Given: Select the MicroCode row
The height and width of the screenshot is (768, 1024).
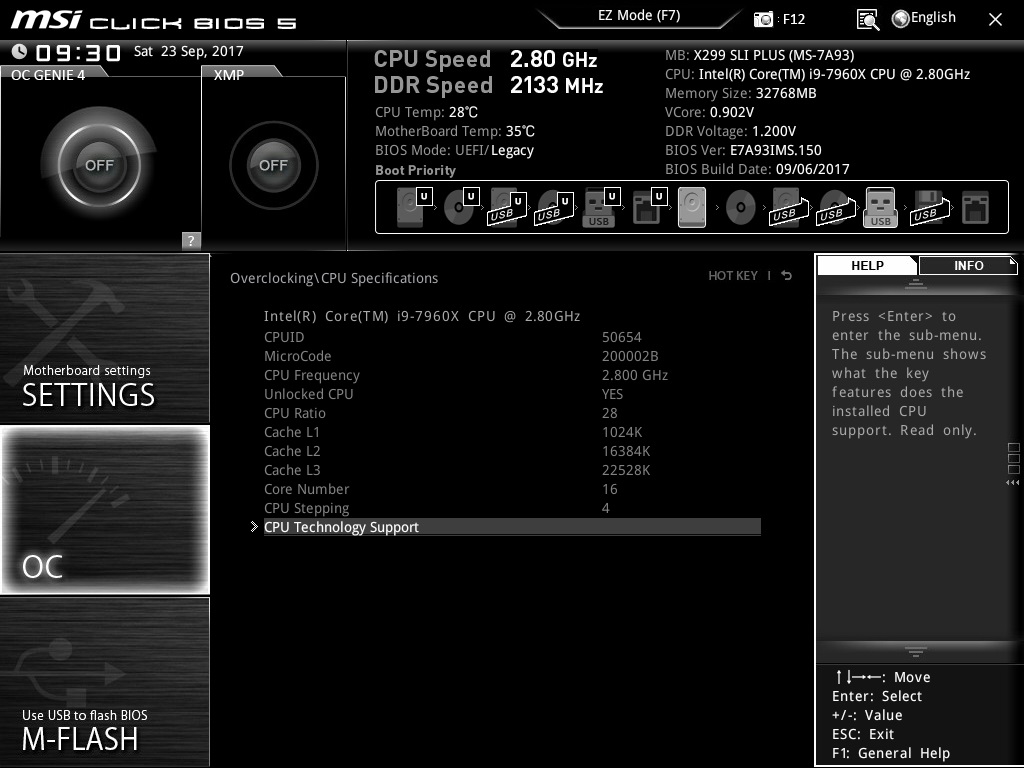Looking at the screenshot, I should (x=512, y=356).
